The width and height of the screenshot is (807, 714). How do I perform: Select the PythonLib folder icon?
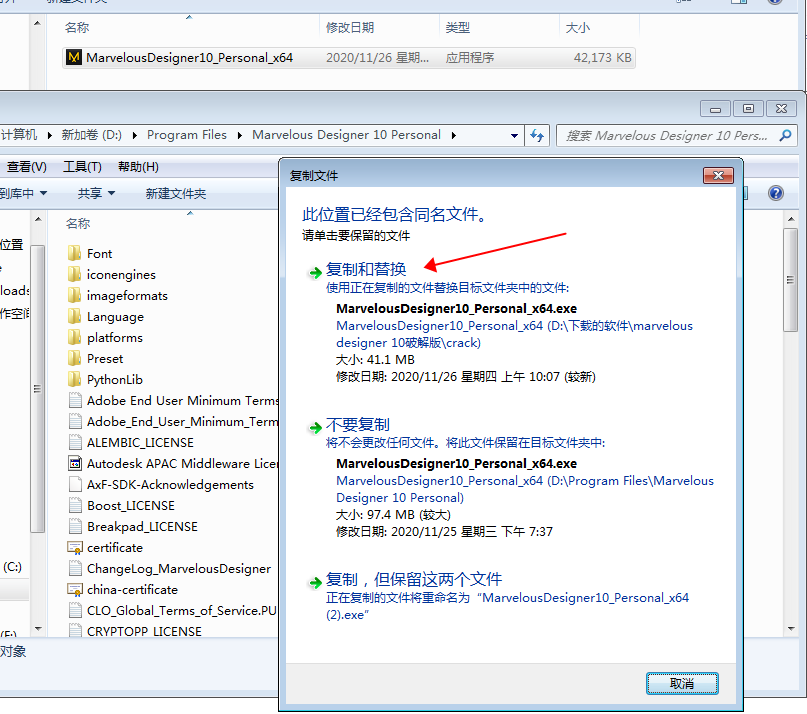74,380
